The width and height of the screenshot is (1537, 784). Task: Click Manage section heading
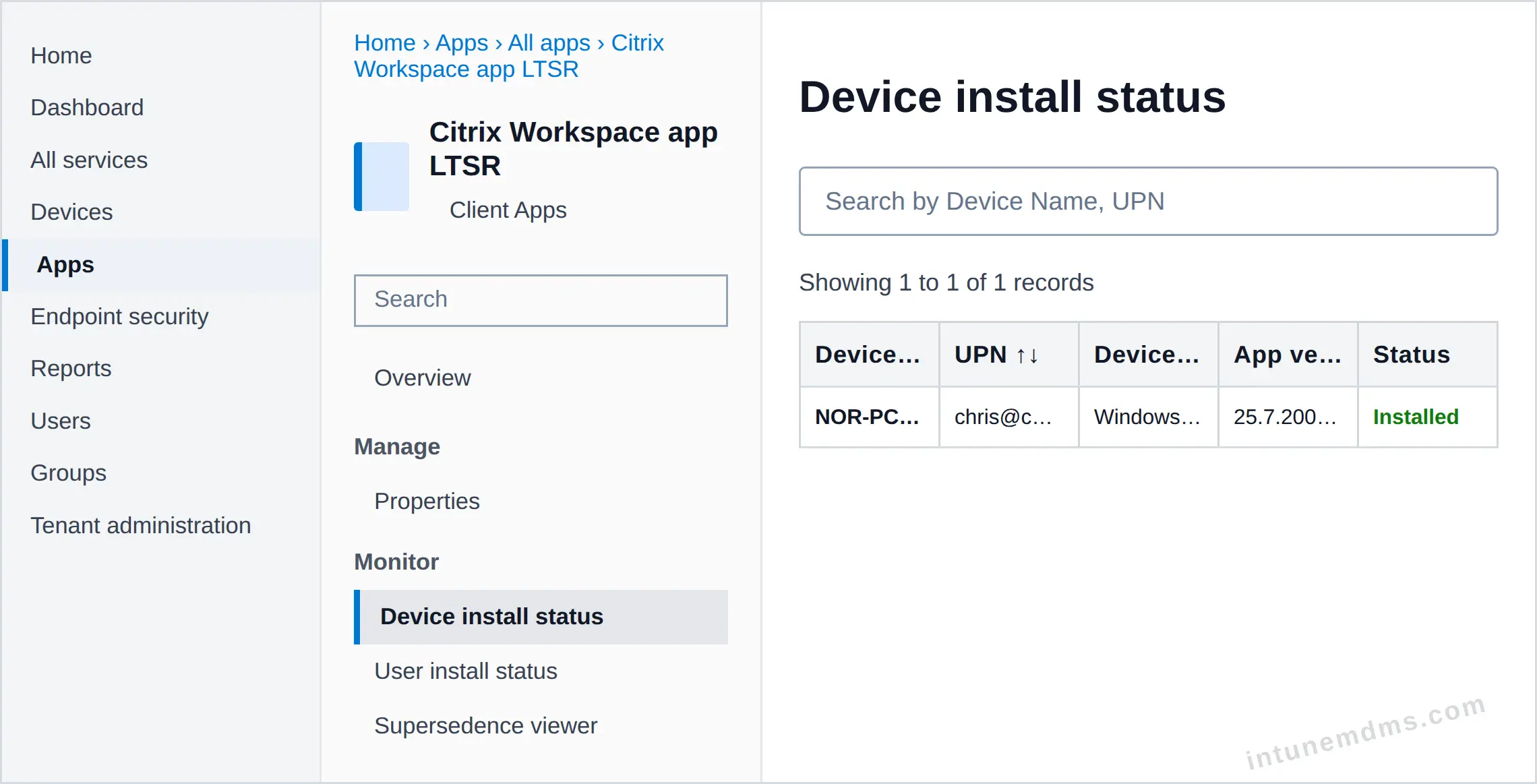[397, 446]
